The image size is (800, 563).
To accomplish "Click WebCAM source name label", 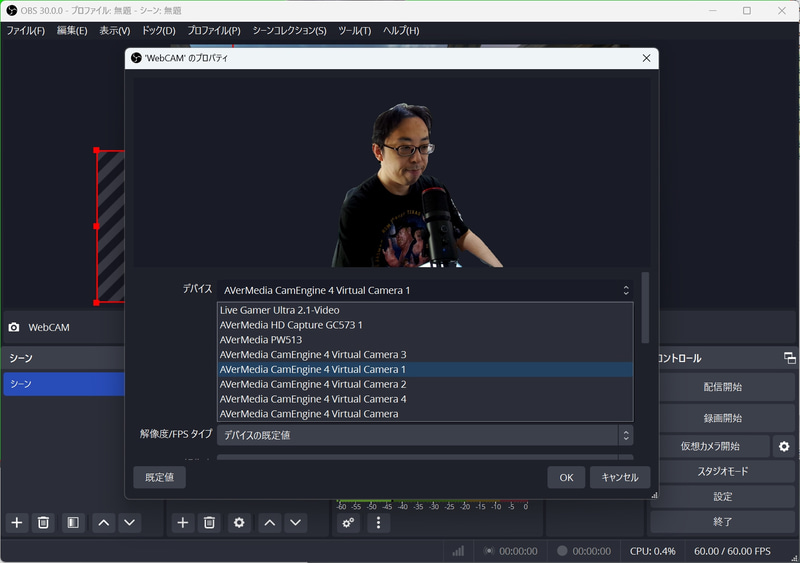I will point(49,328).
